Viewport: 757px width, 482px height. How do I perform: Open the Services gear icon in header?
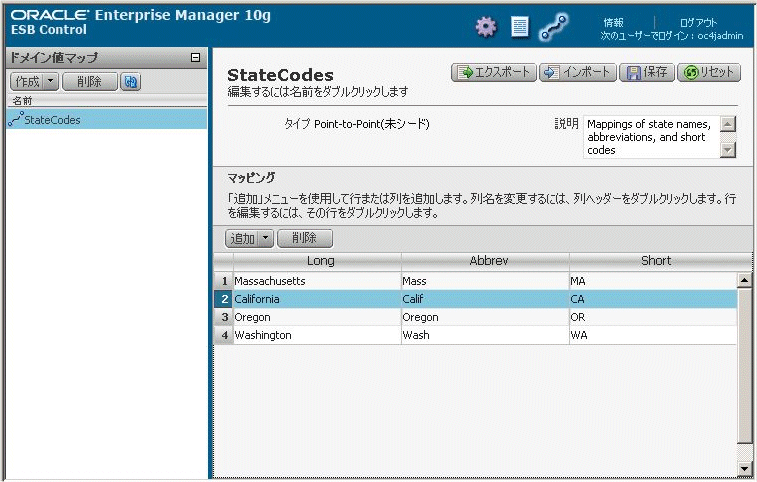[x=486, y=27]
